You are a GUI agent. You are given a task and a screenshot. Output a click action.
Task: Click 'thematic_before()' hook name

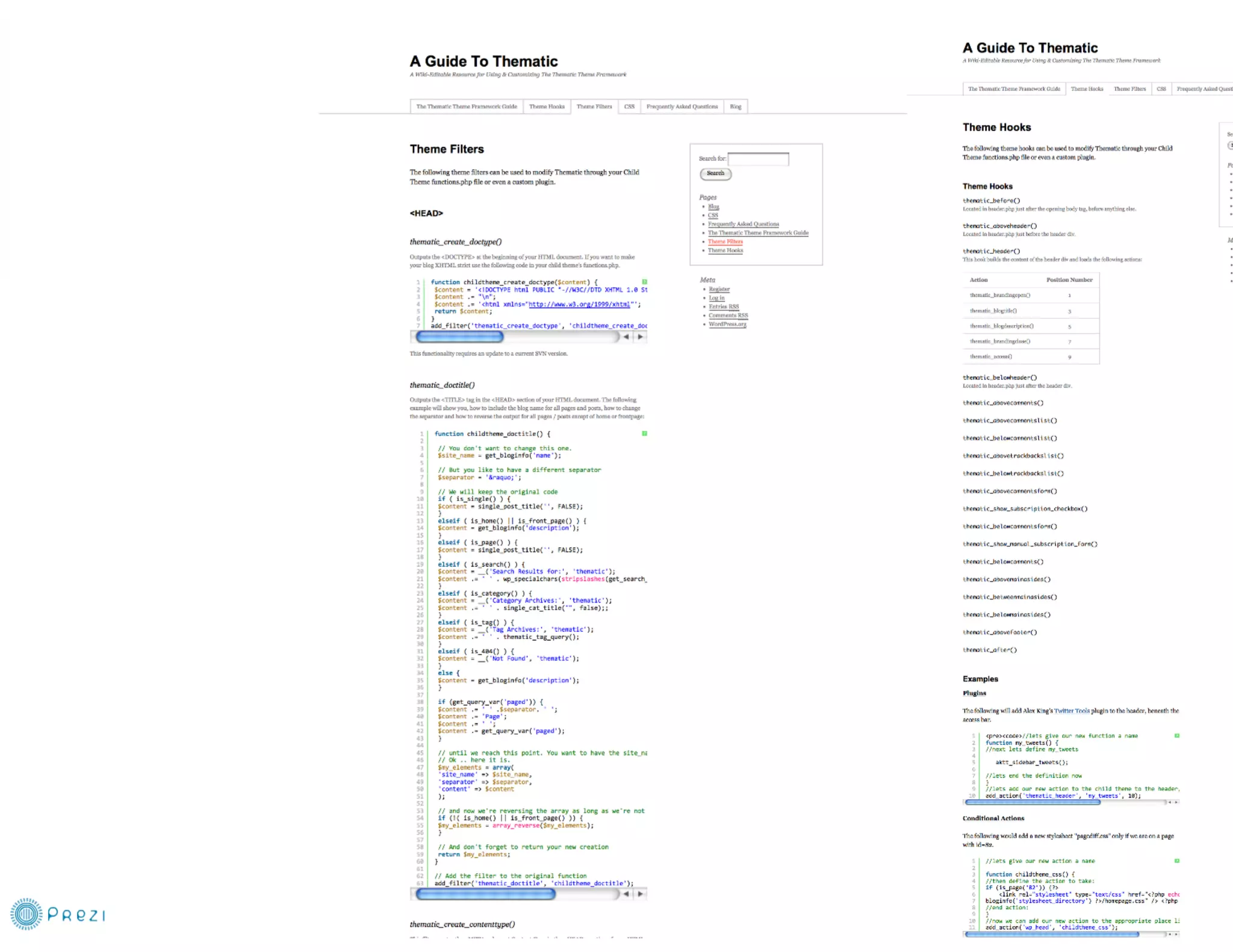tap(992, 200)
